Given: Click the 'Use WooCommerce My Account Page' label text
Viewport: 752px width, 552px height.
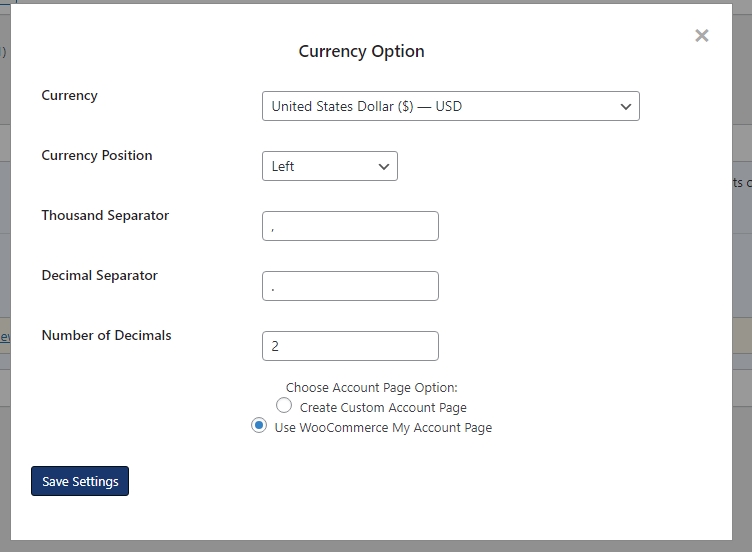Looking at the screenshot, I should coord(383,428).
